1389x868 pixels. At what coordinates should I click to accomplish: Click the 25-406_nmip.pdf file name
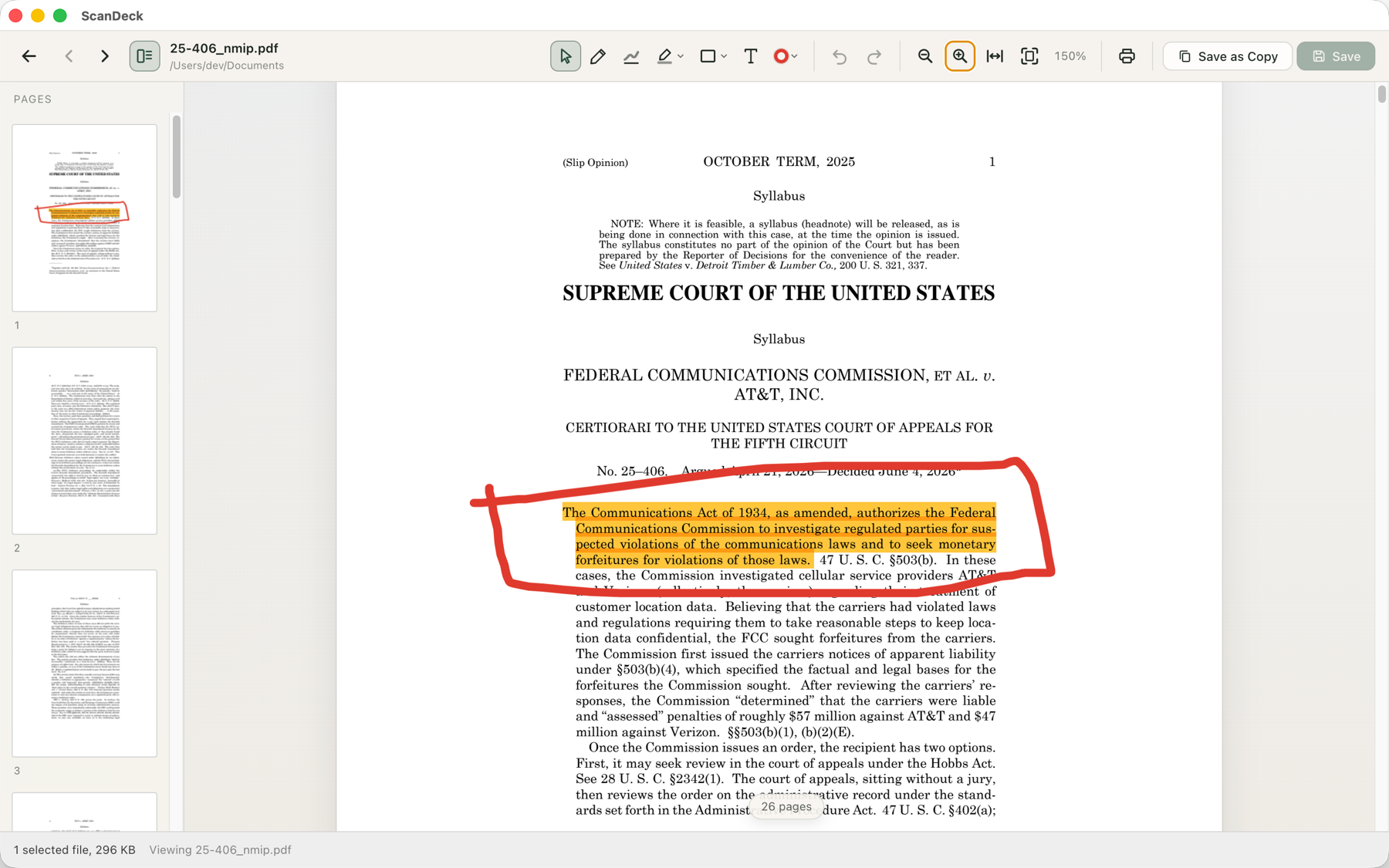(224, 48)
